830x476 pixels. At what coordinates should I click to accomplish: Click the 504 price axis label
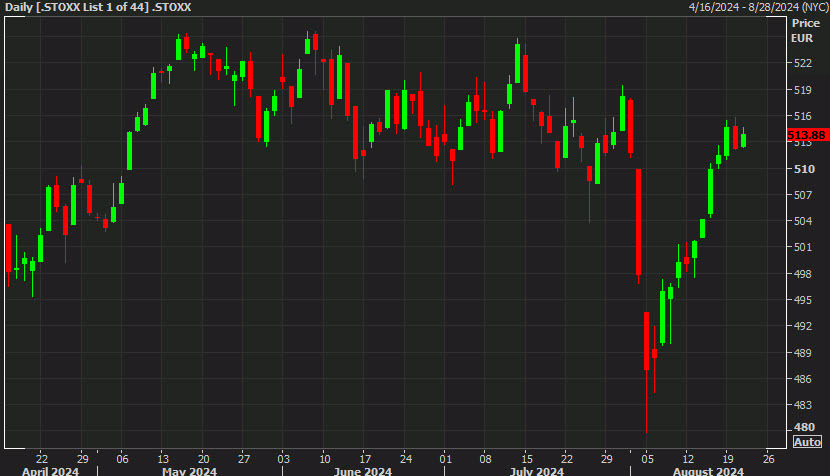[802, 221]
